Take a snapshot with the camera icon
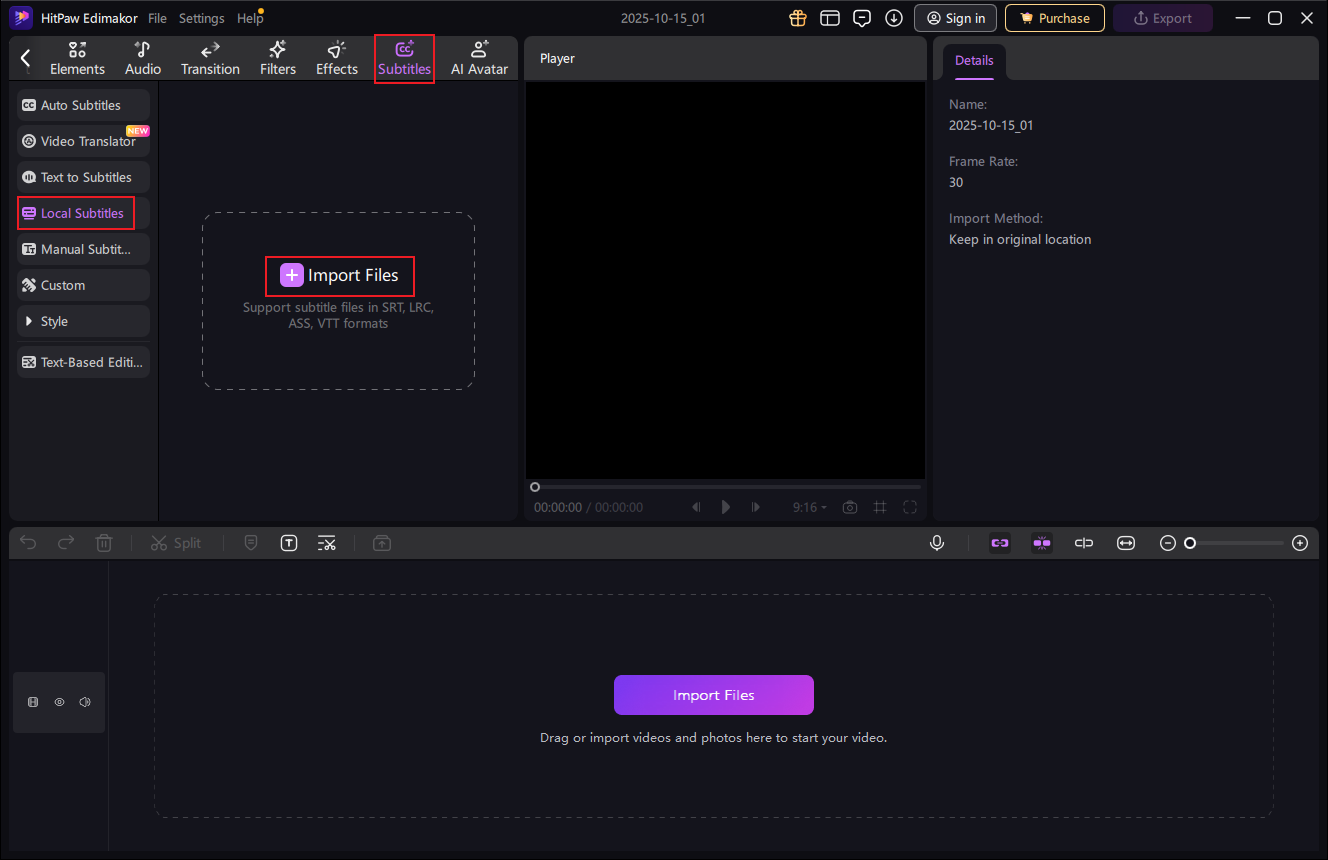This screenshot has height=860, width=1328. 849,507
